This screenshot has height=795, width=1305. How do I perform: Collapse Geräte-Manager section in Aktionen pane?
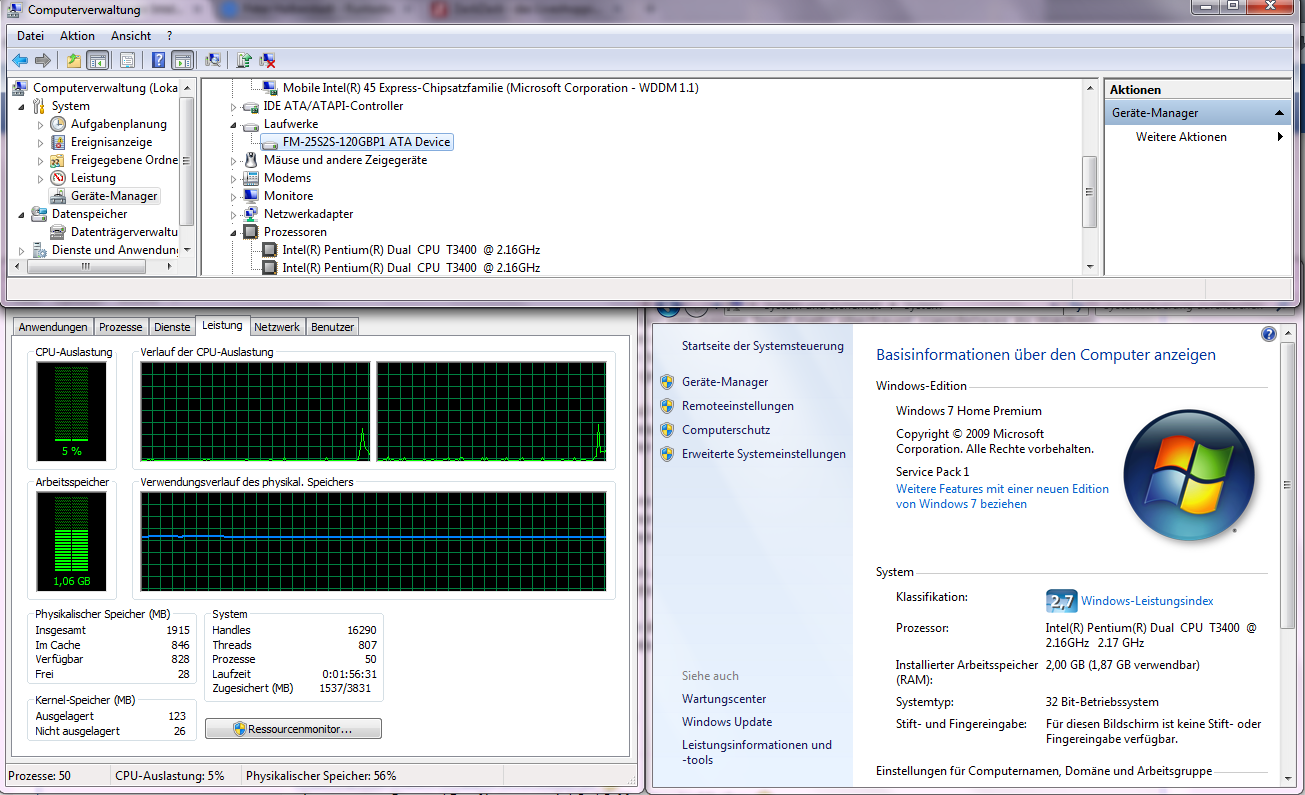click(x=1280, y=113)
